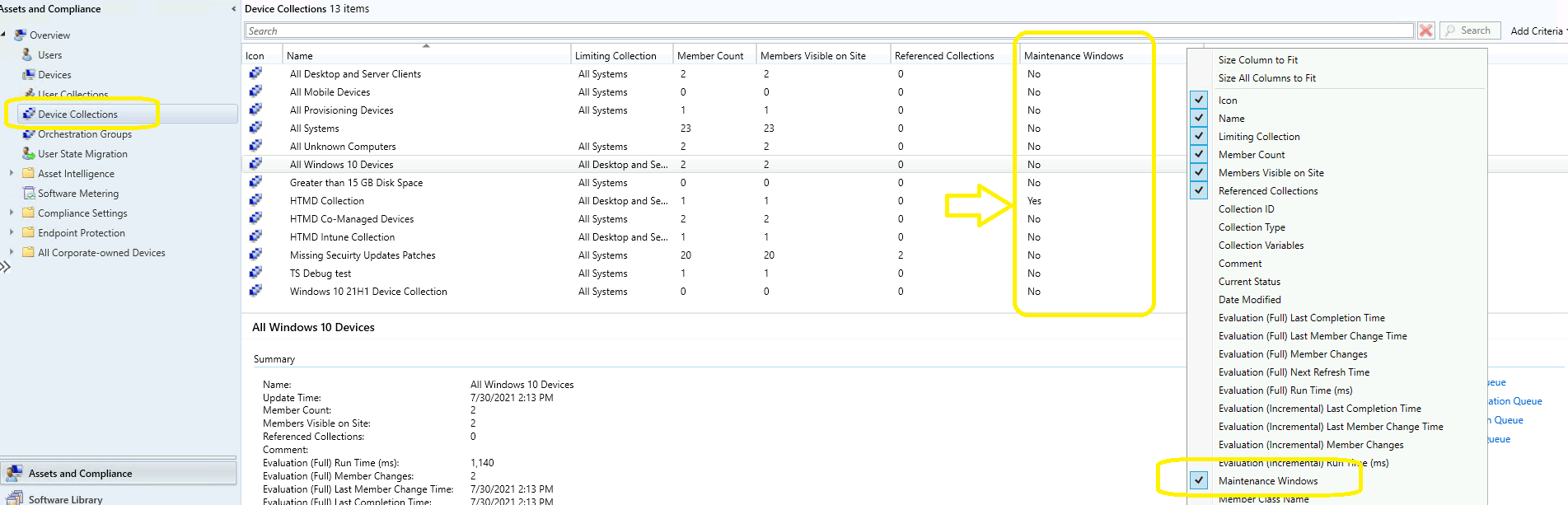Screen dimensions: 1568x505
Task: Enable the Date Modified column
Action: [1249, 300]
